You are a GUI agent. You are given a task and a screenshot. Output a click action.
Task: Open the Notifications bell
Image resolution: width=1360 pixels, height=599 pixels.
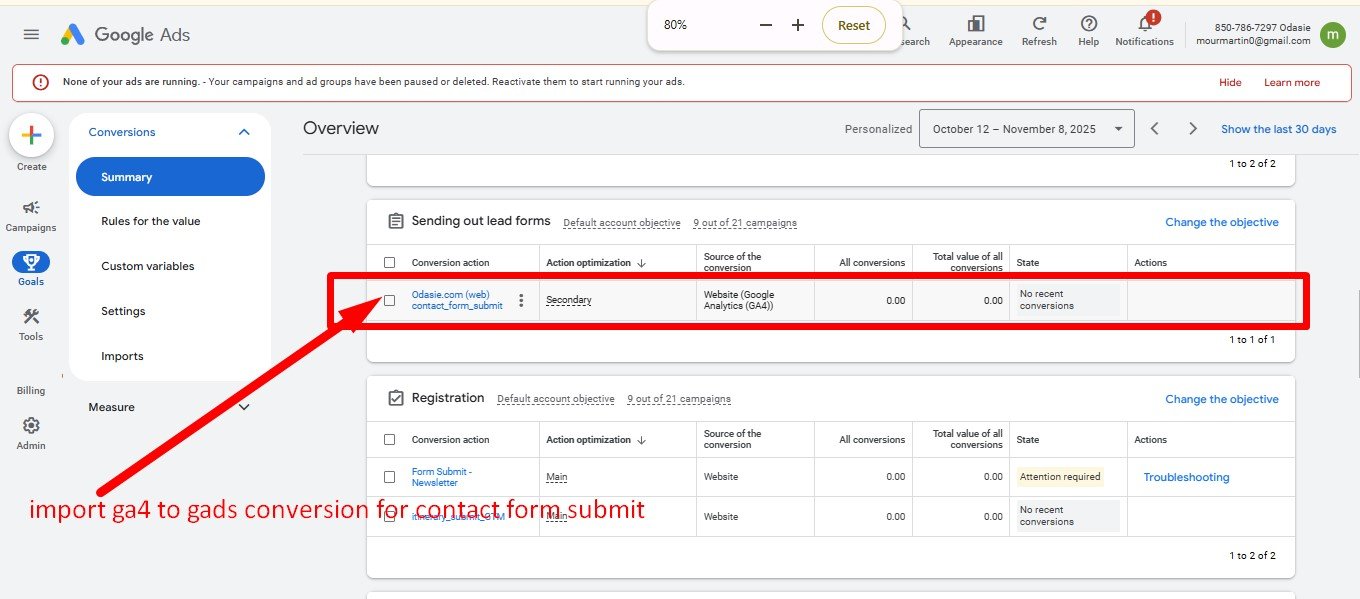[1145, 24]
